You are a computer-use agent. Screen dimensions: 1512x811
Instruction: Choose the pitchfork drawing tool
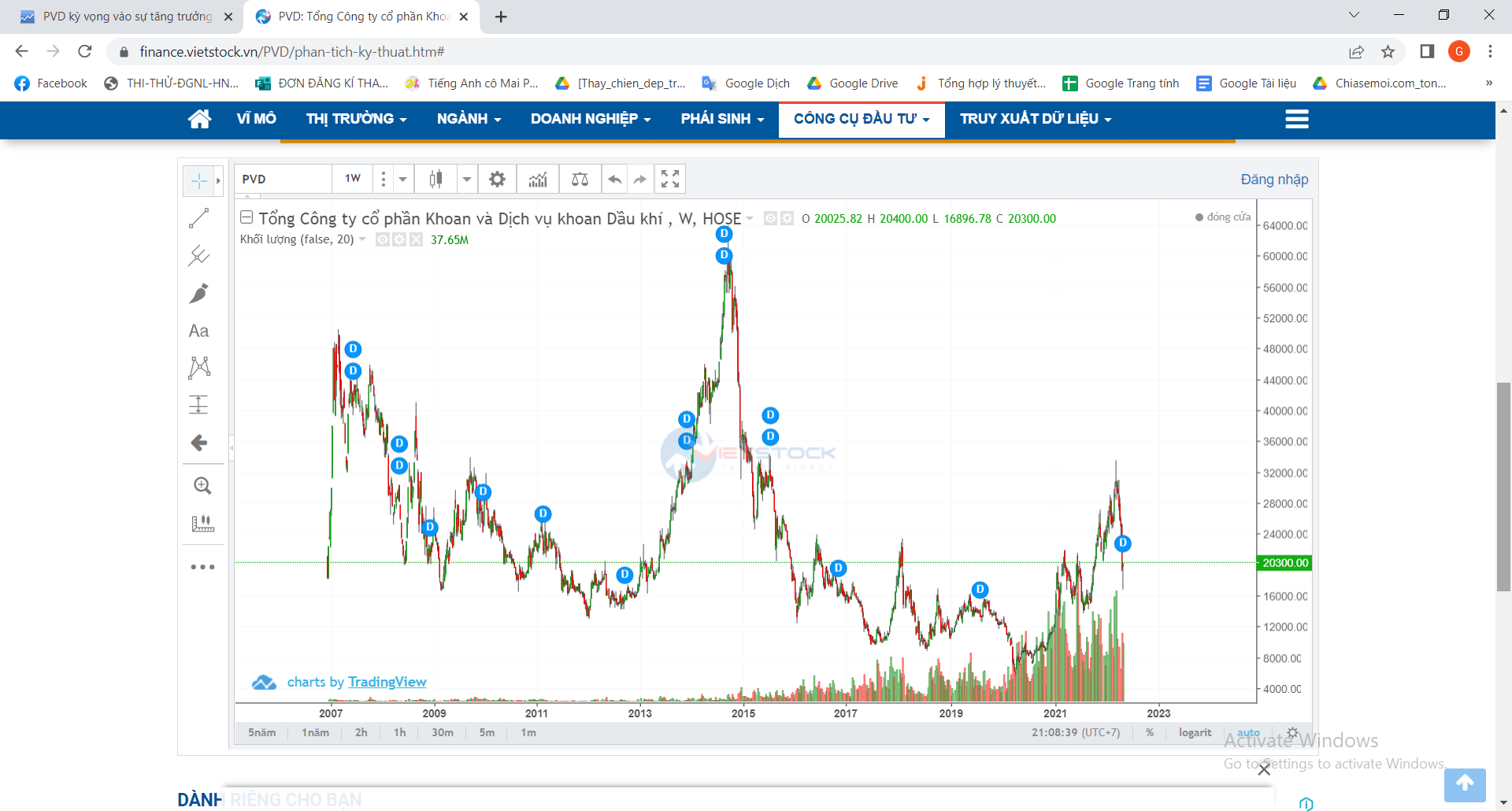[198, 256]
